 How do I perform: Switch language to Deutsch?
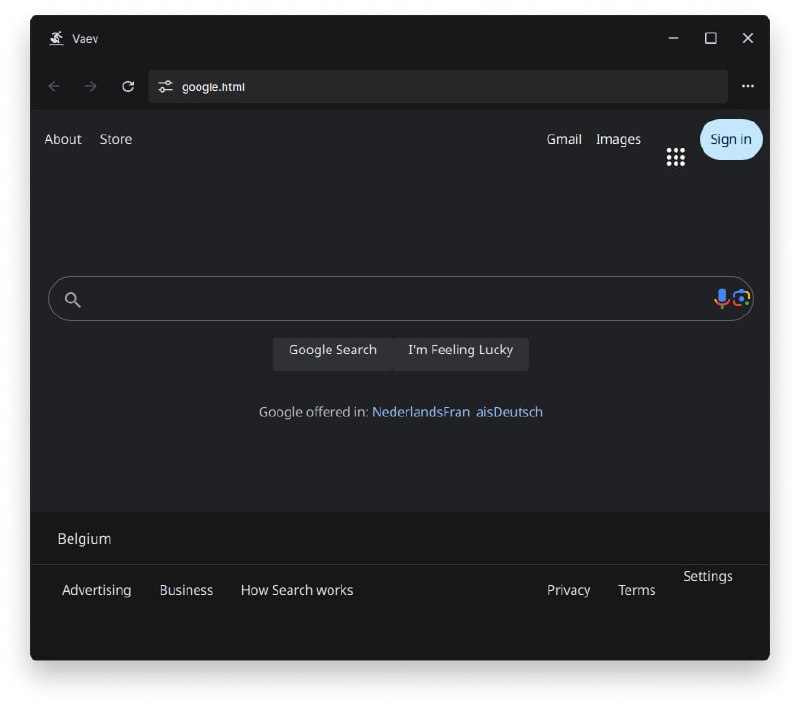coord(519,412)
